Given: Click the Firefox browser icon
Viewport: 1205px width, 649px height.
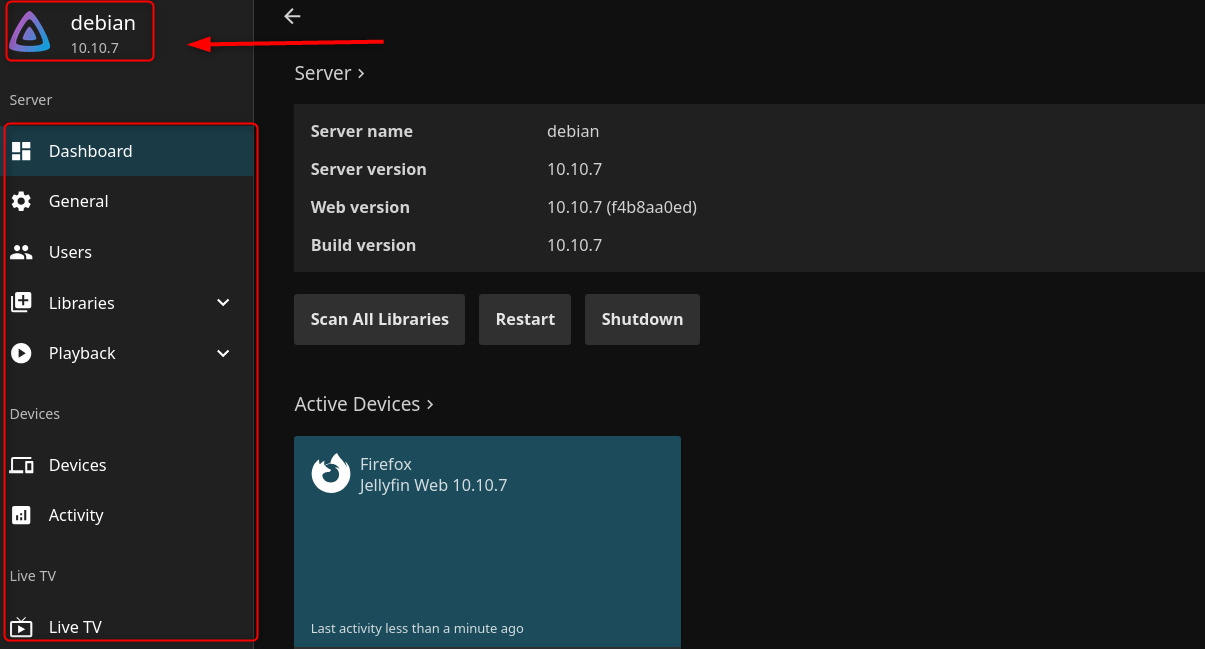Looking at the screenshot, I should point(331,474).
